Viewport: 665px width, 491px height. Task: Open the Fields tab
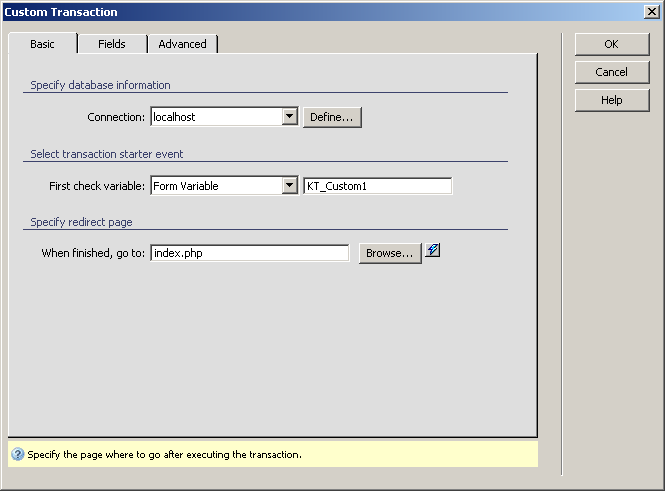[112, 44]
